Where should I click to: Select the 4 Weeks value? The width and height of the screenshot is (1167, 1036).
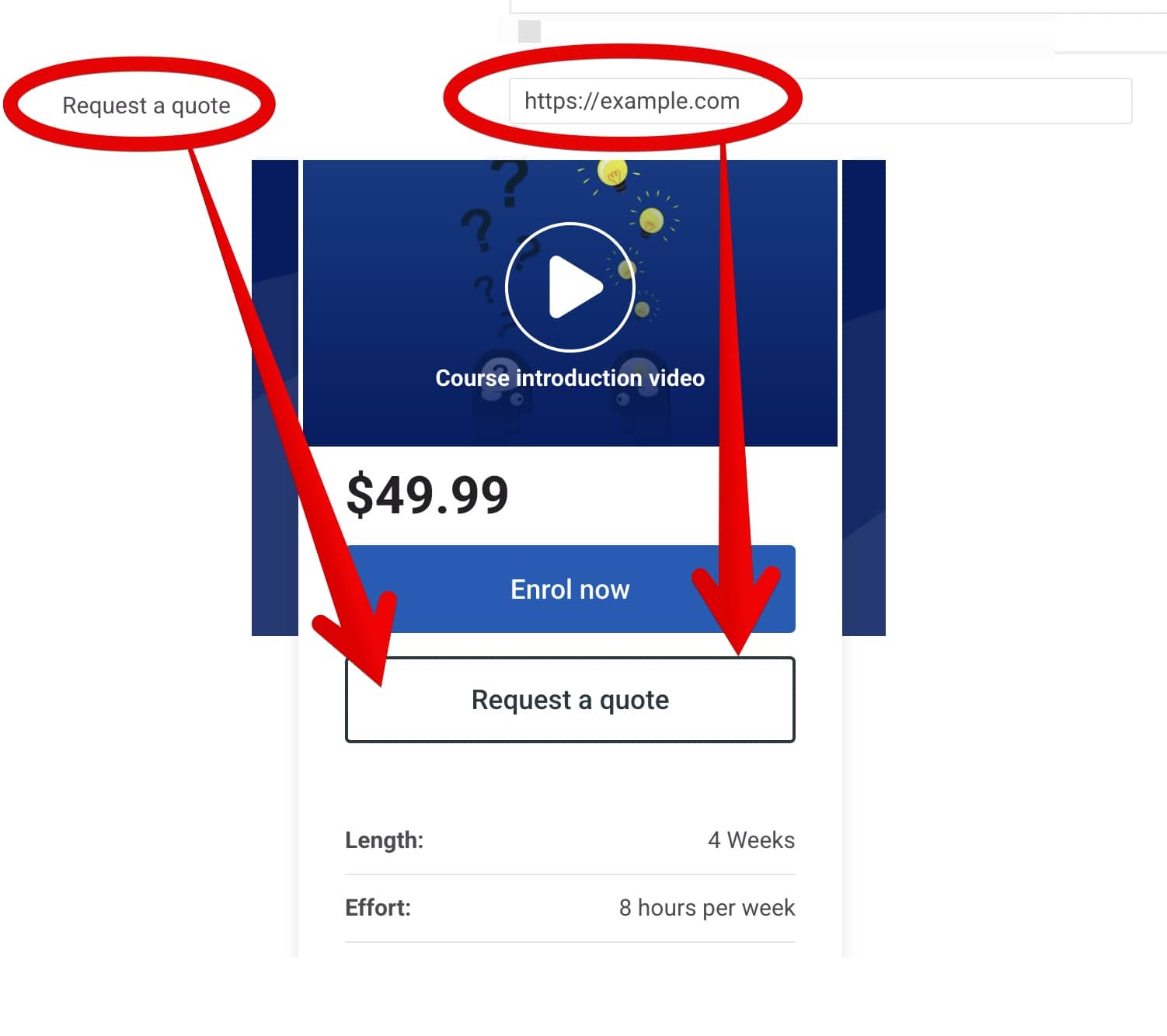[751, 840]
